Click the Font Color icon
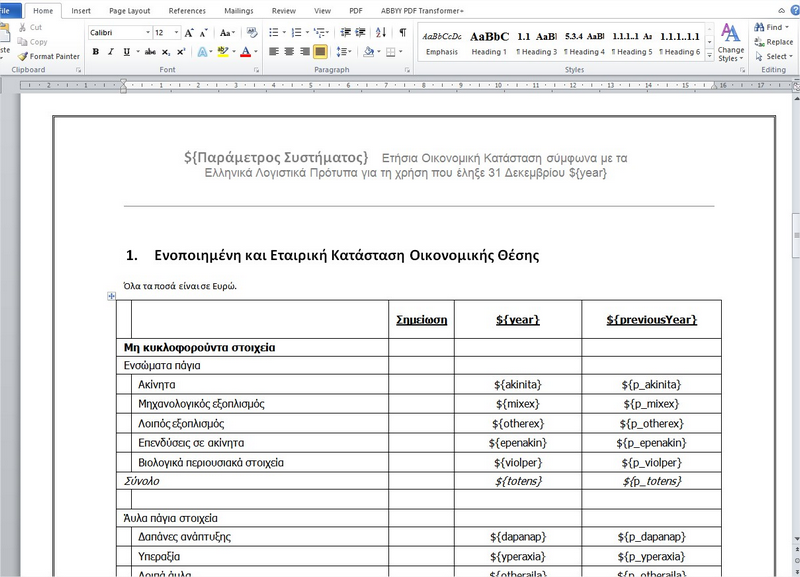The height and width of the screenshot is (577, 800). [245, 52]
